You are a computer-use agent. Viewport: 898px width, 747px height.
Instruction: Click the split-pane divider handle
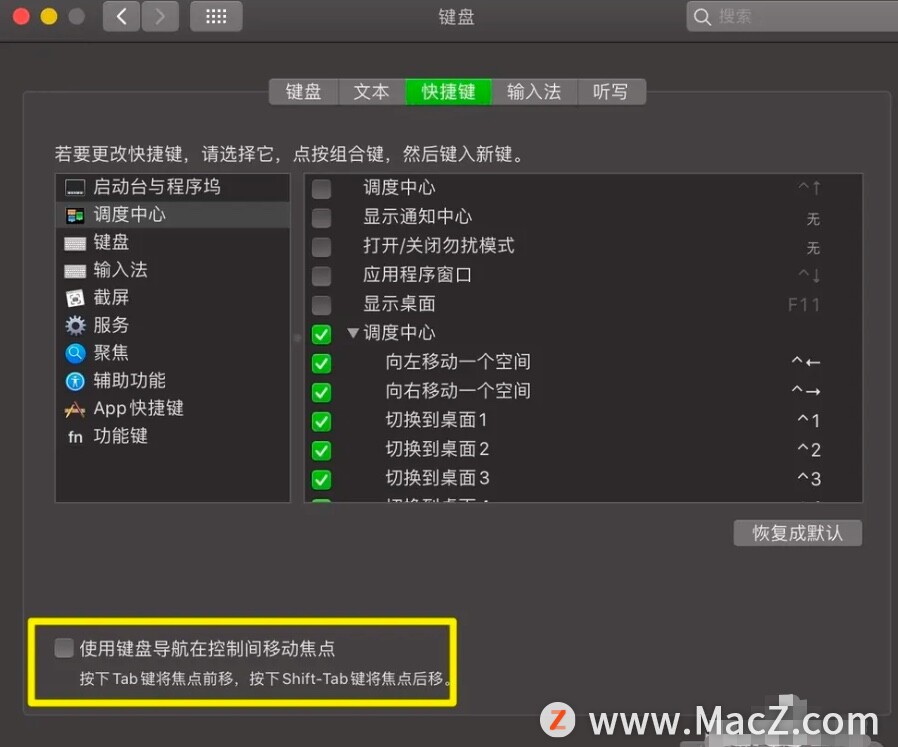pyautogui.click(x=297, y=338)
